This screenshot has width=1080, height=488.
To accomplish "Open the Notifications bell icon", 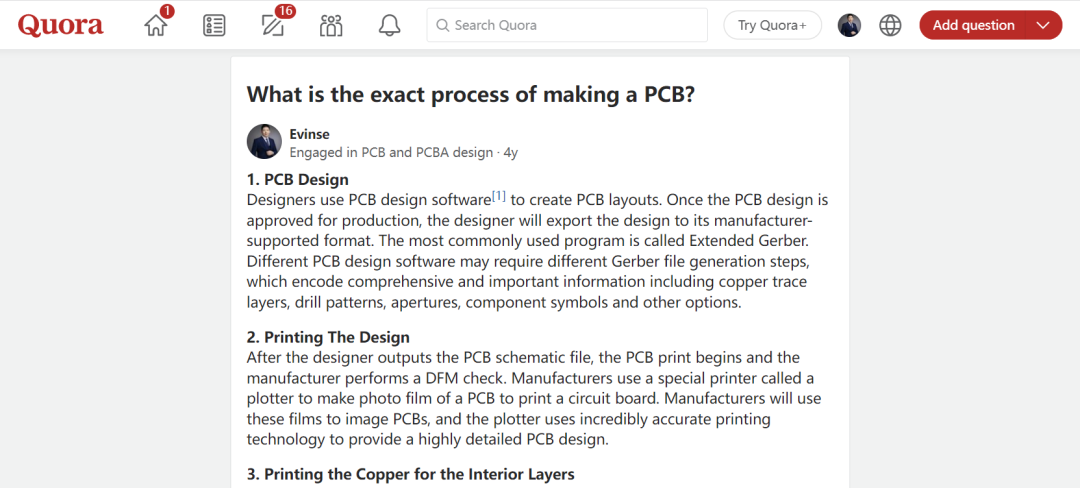I will (389, 25).
